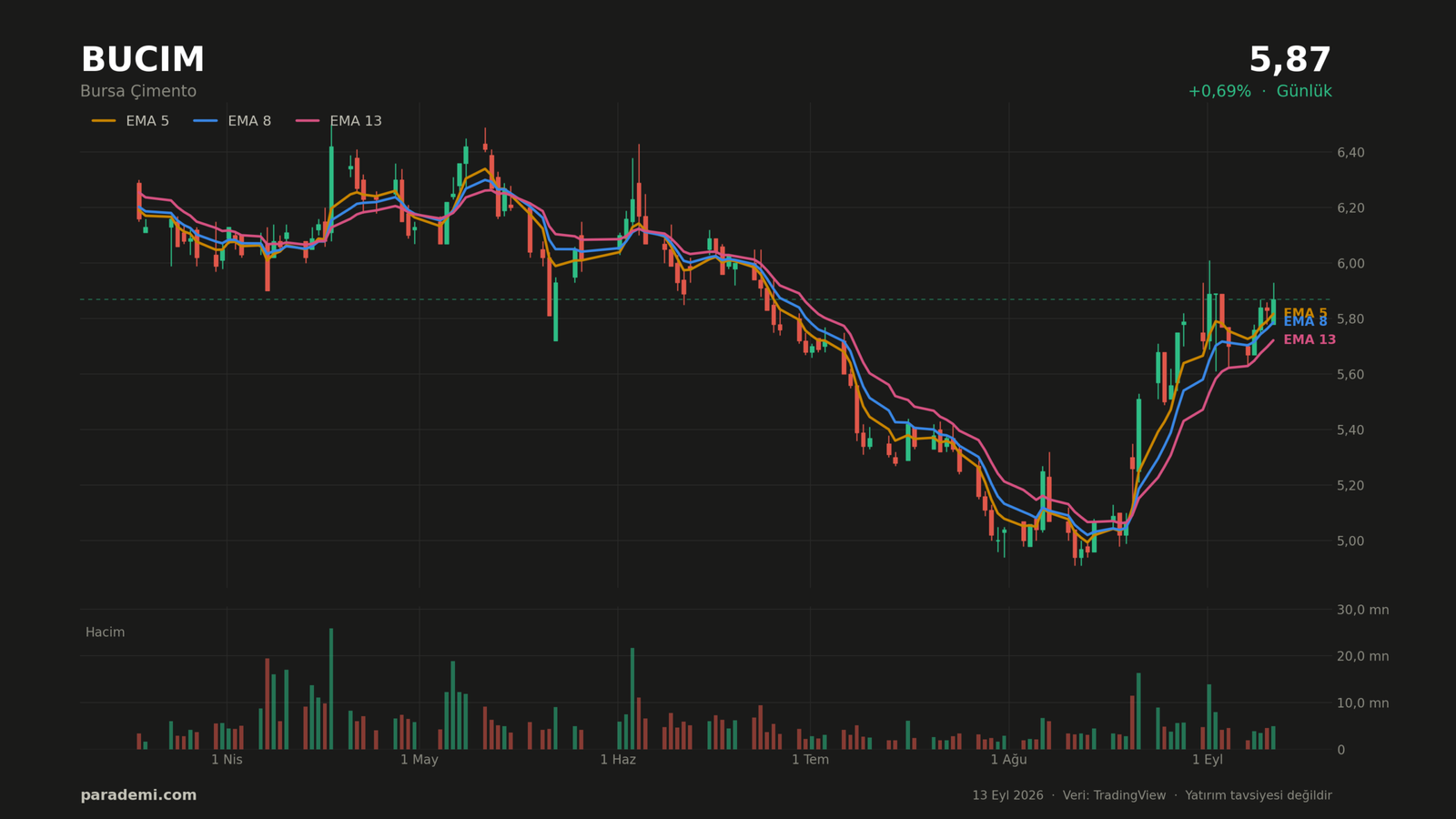Click the 1 Eyl date axis label
This screenshot has height=819, width=1456.
1208,760
